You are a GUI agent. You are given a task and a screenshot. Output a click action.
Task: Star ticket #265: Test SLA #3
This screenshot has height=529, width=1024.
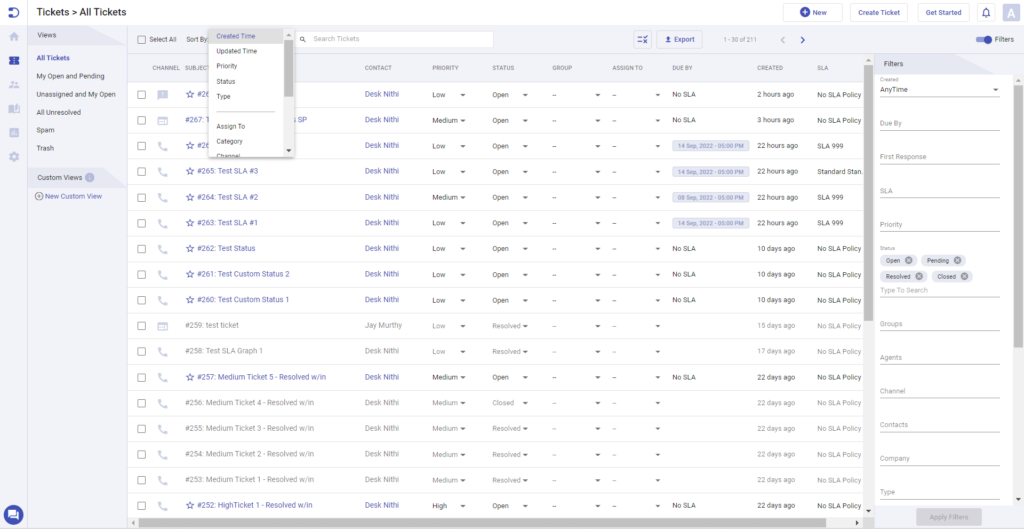pos(190,171)
